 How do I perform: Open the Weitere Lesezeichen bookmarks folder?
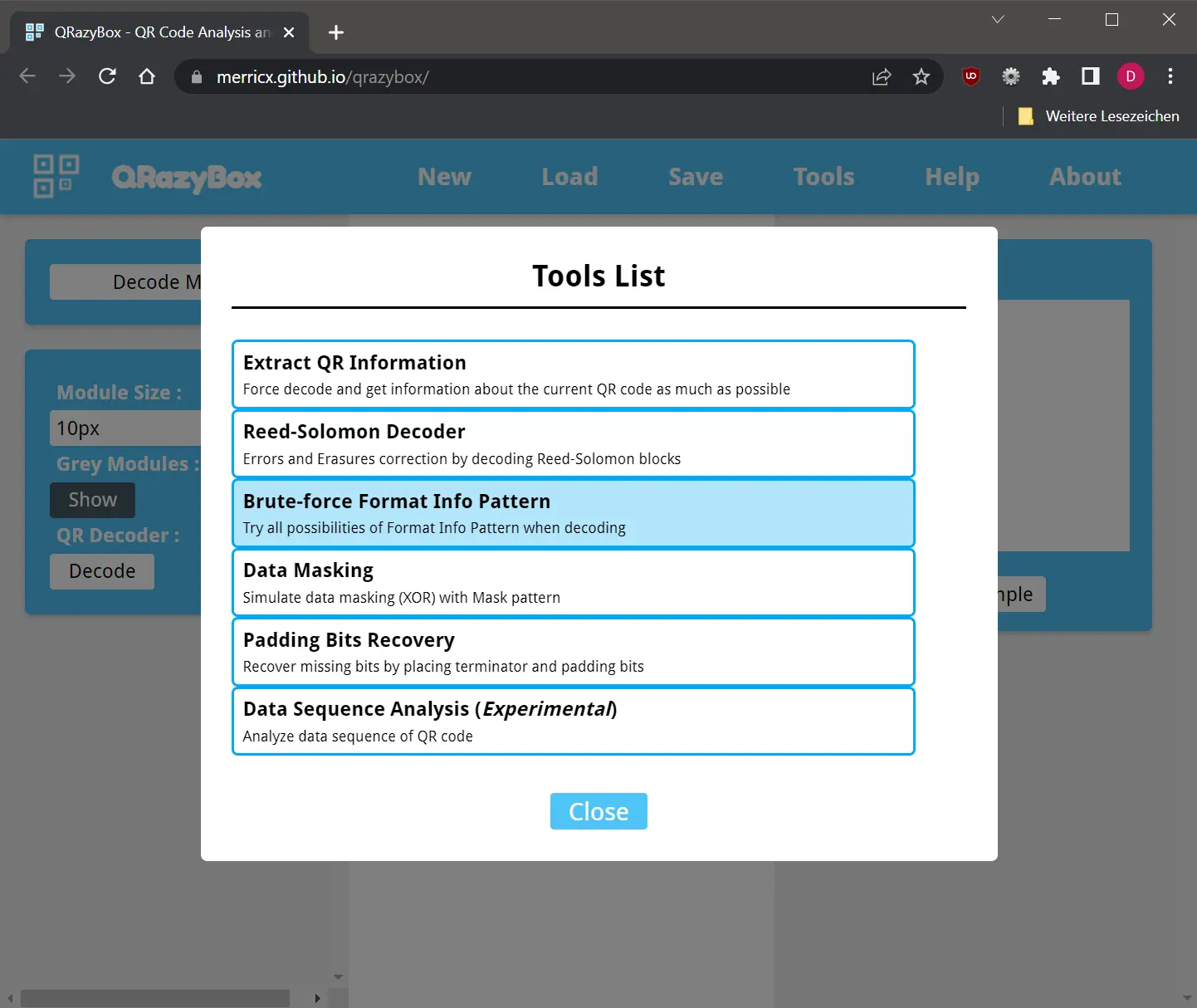tap(1099, 116)
